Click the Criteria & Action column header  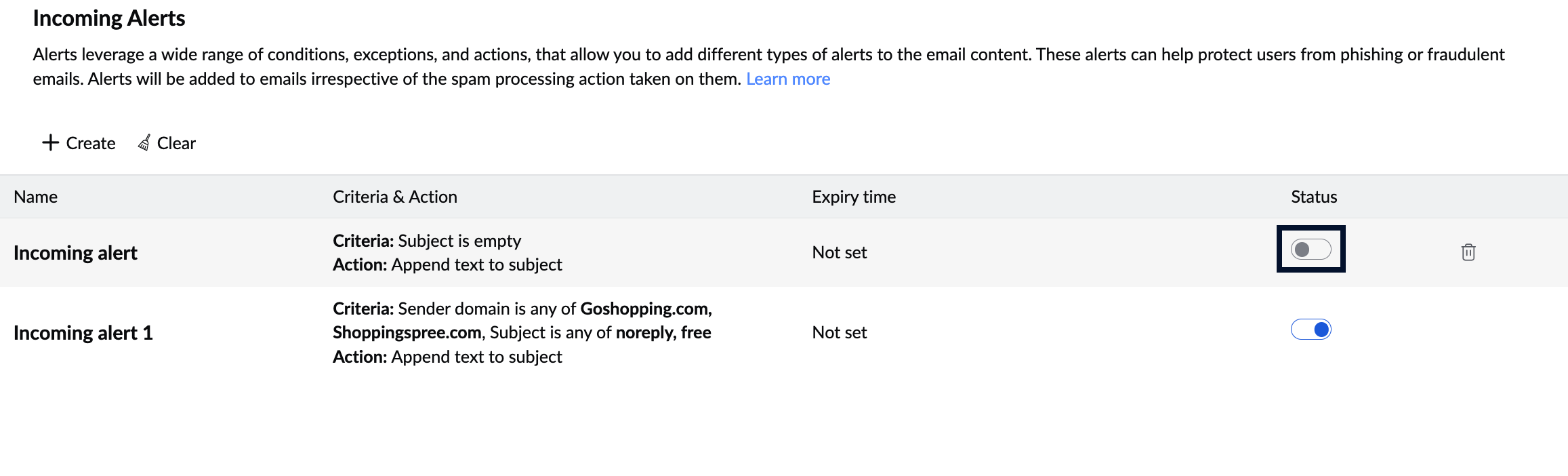coord(395,197)
